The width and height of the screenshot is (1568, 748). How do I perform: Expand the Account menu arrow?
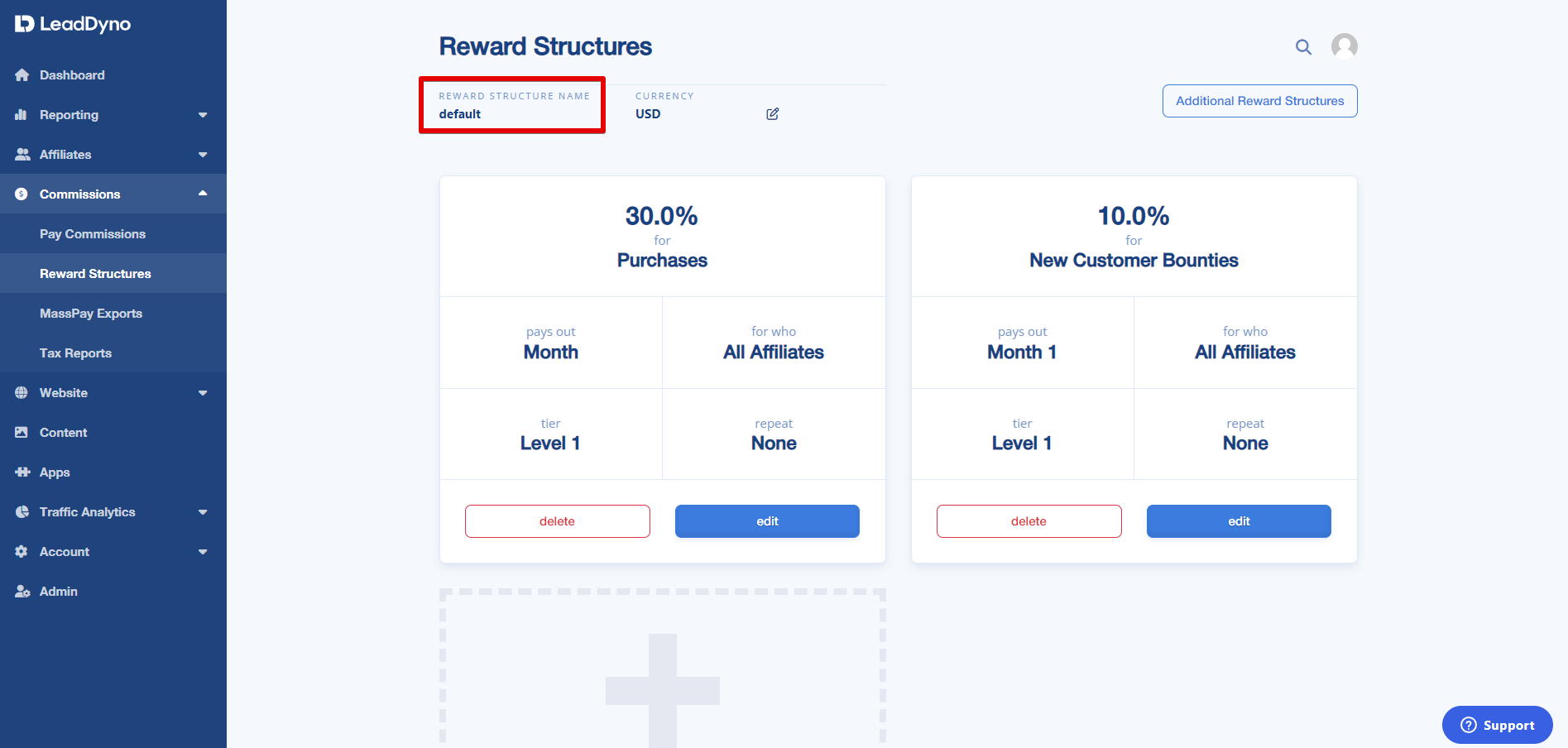point(203,552)
